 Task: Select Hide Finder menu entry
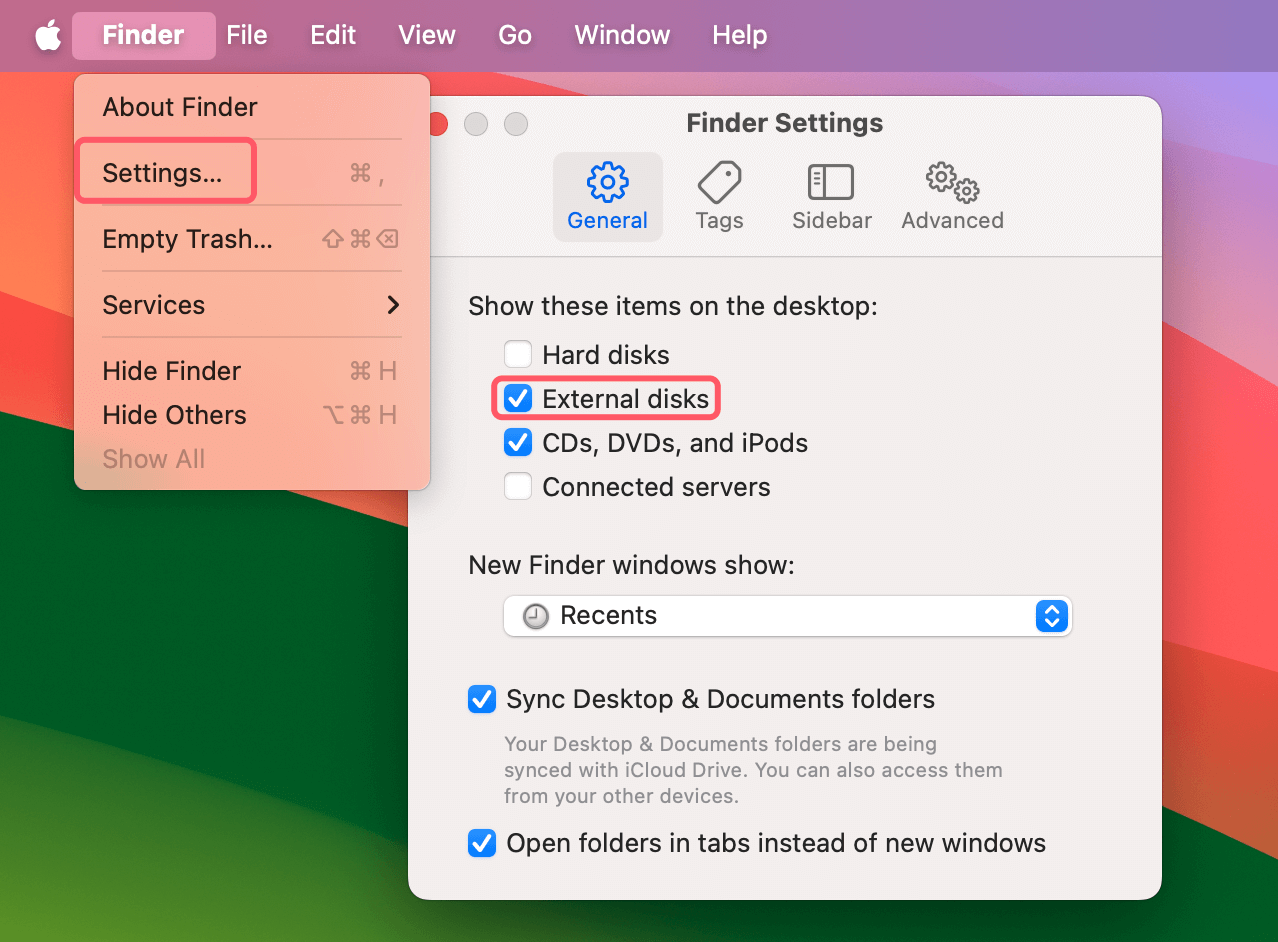point(251,371)
